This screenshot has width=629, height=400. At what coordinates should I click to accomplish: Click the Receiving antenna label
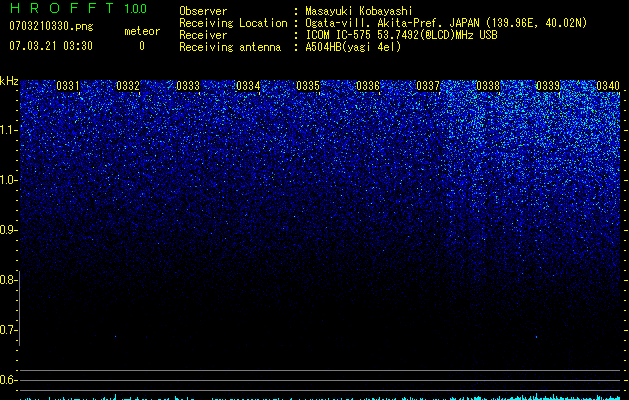pos(230,47)
